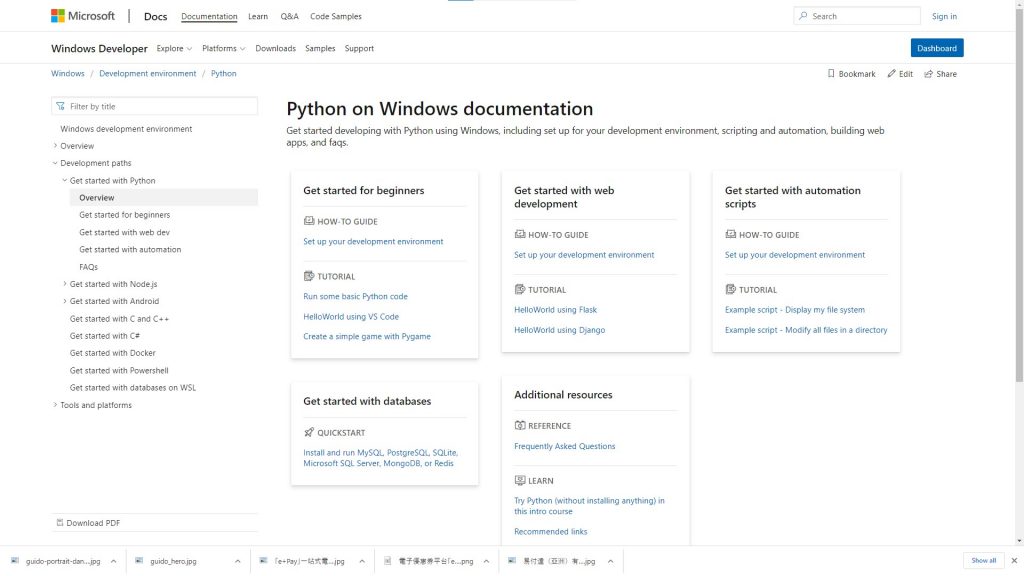Expand Get started with Node.js tree node

click(65, 284)
